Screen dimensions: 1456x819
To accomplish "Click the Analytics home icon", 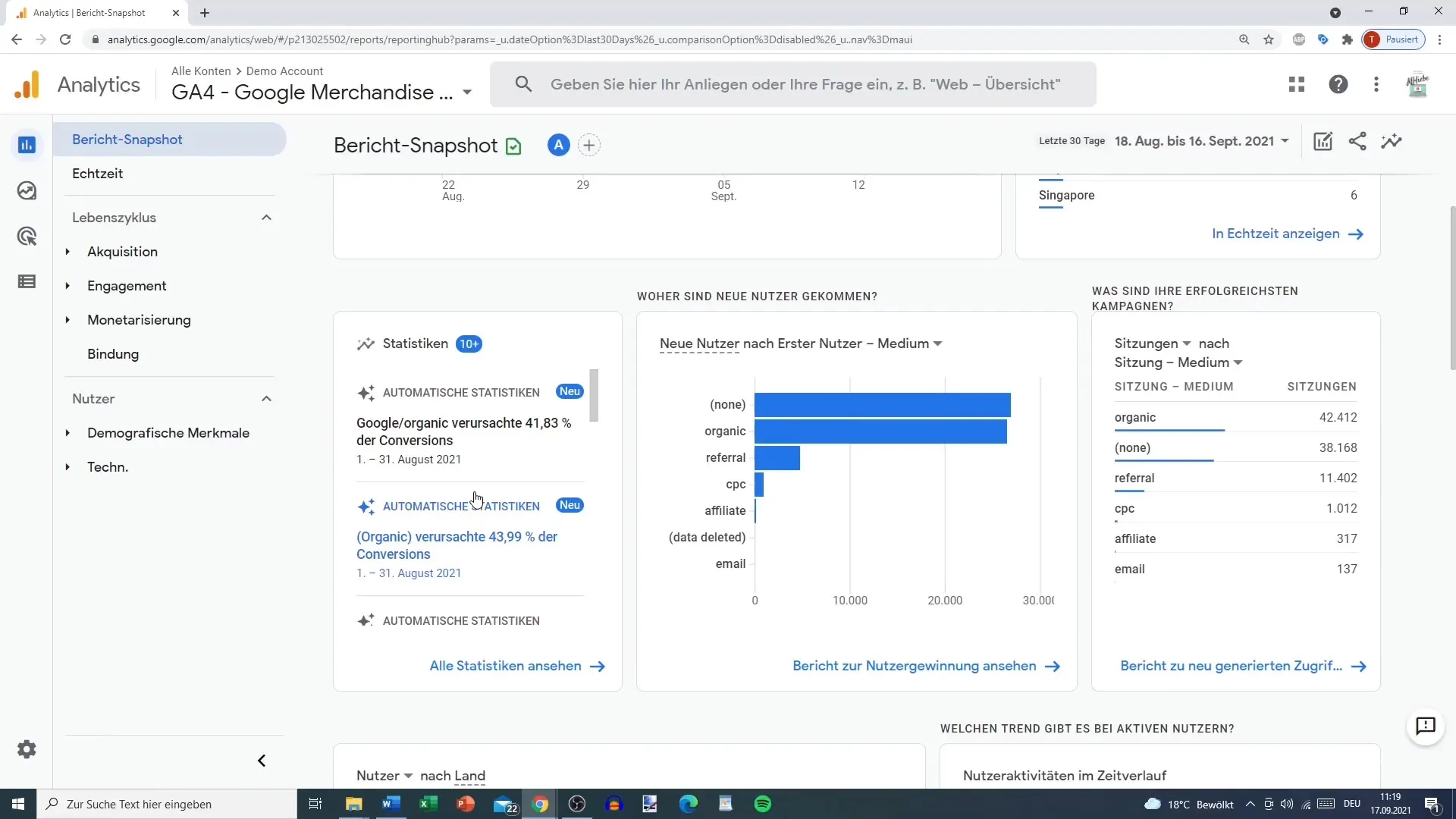I will 27,84.
